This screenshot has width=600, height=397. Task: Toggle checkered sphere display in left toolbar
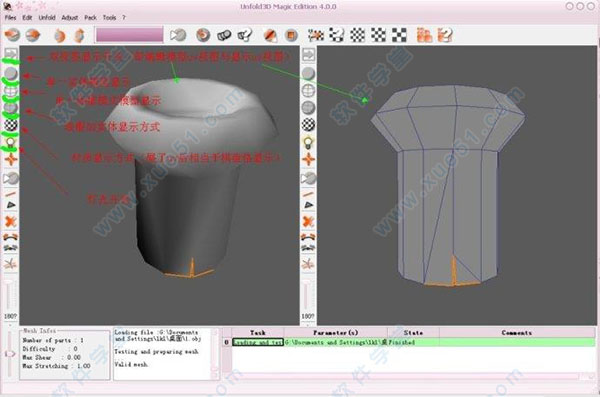(11, 125)
